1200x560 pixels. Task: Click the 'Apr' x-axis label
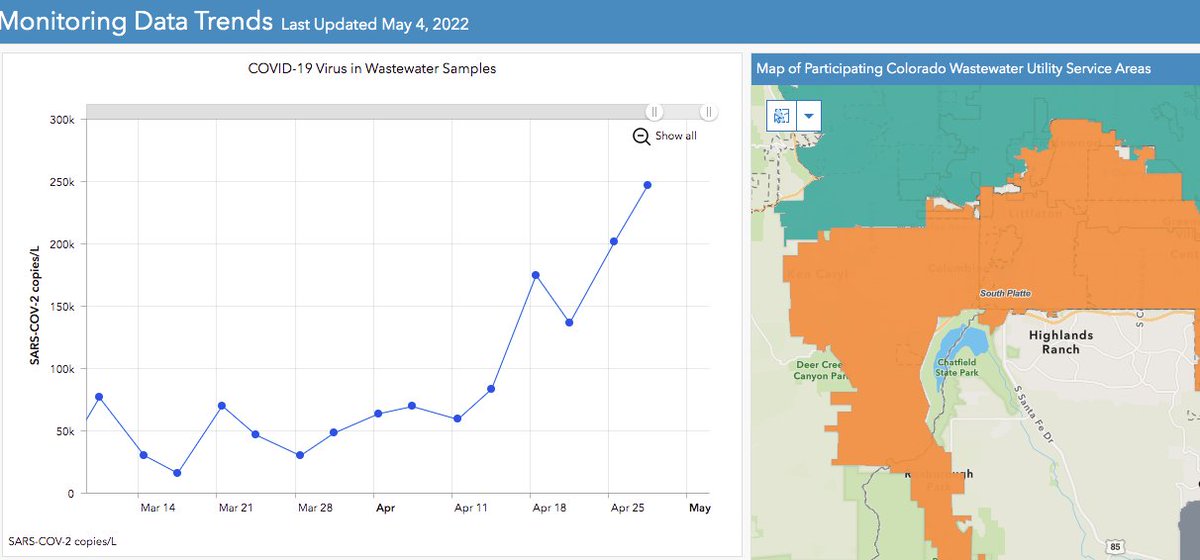[x=386, y=508]
